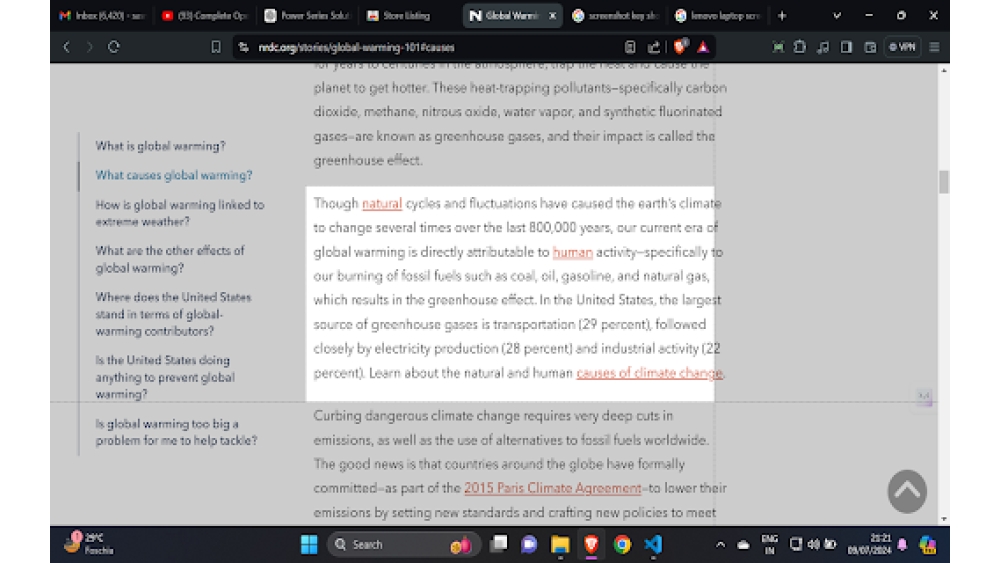Open the Brave wallet icon
Image resolution: width=1000 pixels, height=563 pixels.
pyautogui.click(x=870, y=47)
